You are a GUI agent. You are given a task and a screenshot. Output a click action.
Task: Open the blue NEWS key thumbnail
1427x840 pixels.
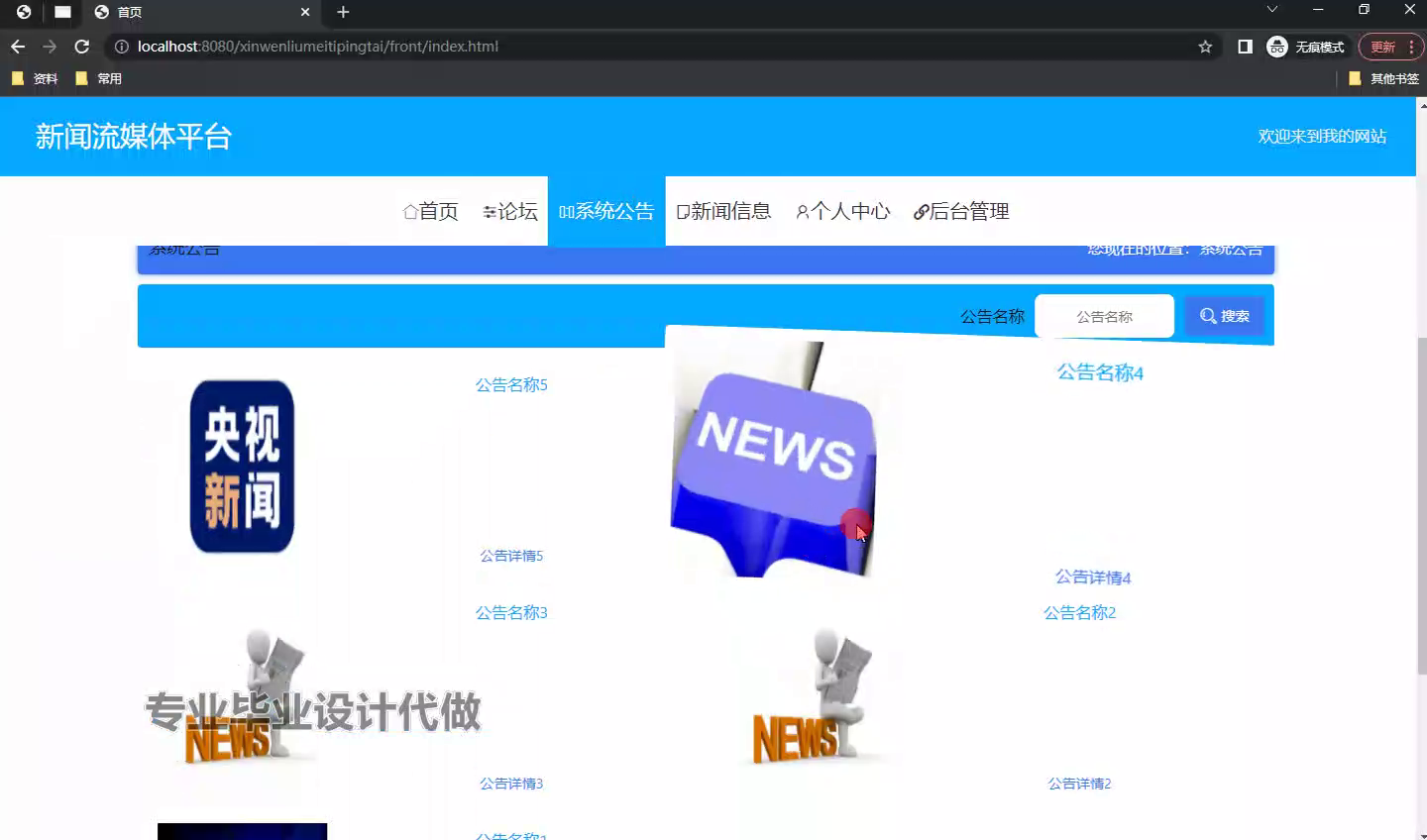point(773,459)
